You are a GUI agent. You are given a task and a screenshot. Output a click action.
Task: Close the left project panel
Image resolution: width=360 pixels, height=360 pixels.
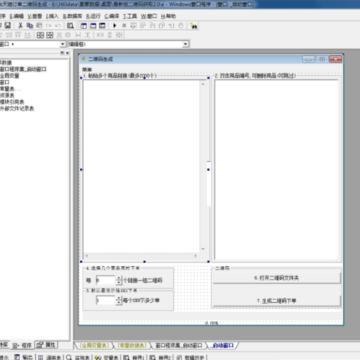coord(67,53)
